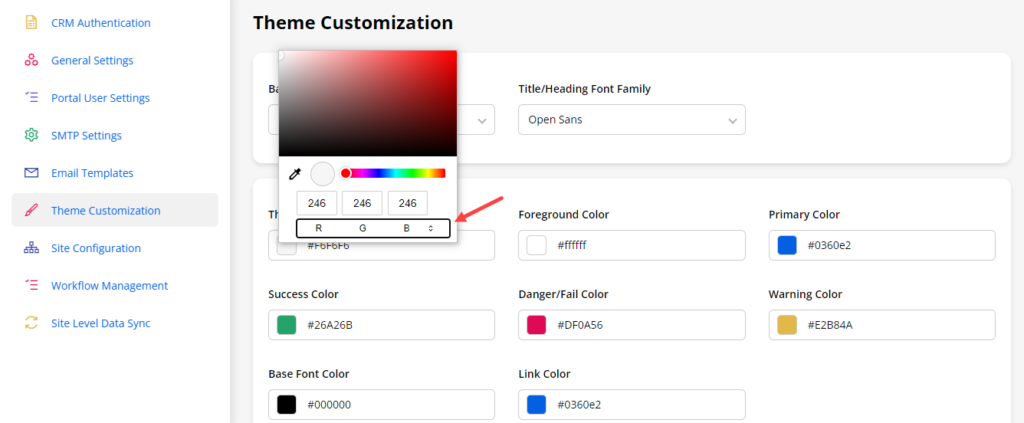The height and width of the screenshot is (423, 1024).
Task: Click the Foreground Color label
Action: point(564,215)
